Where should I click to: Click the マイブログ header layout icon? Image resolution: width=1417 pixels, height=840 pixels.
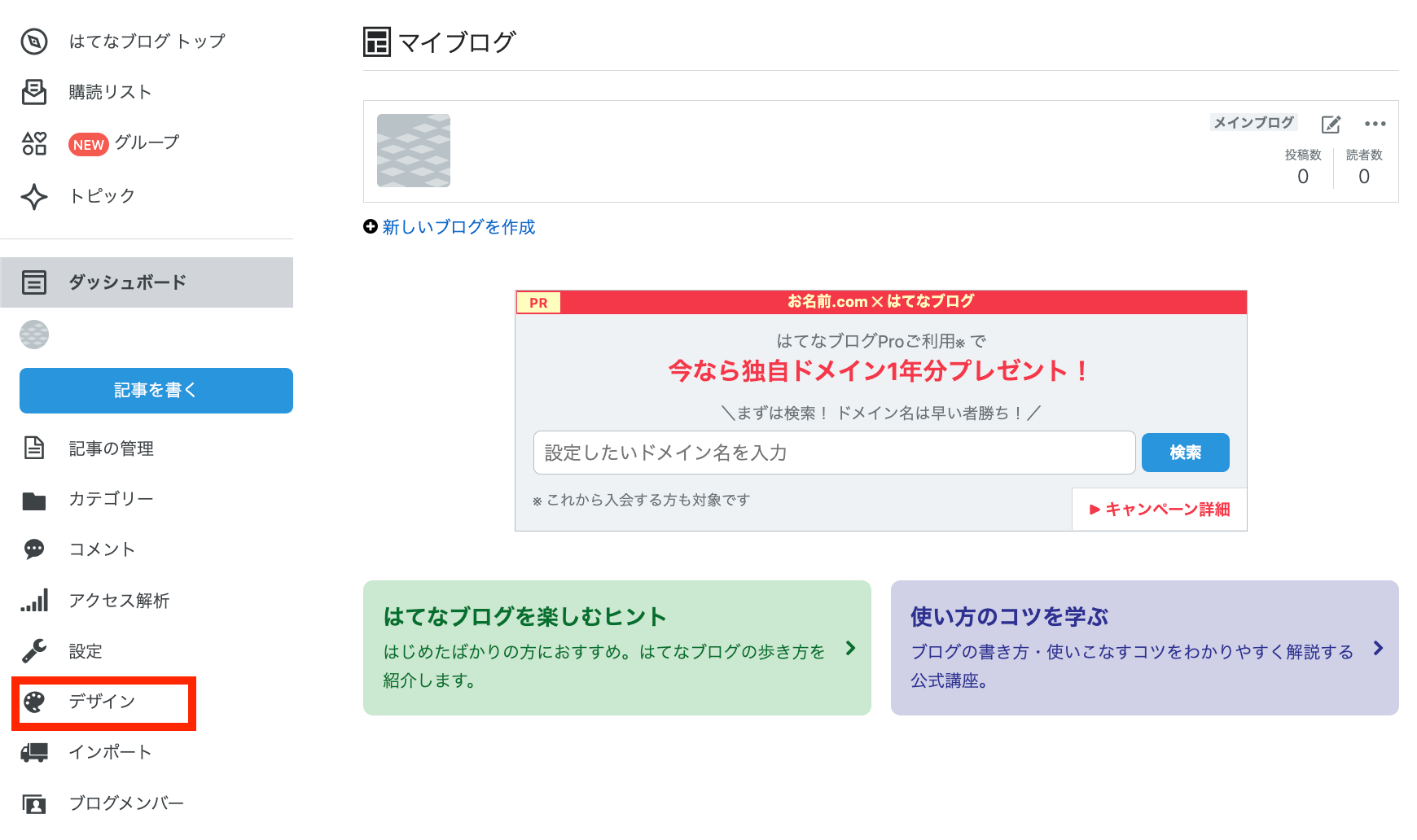click(x=377, y=42)
